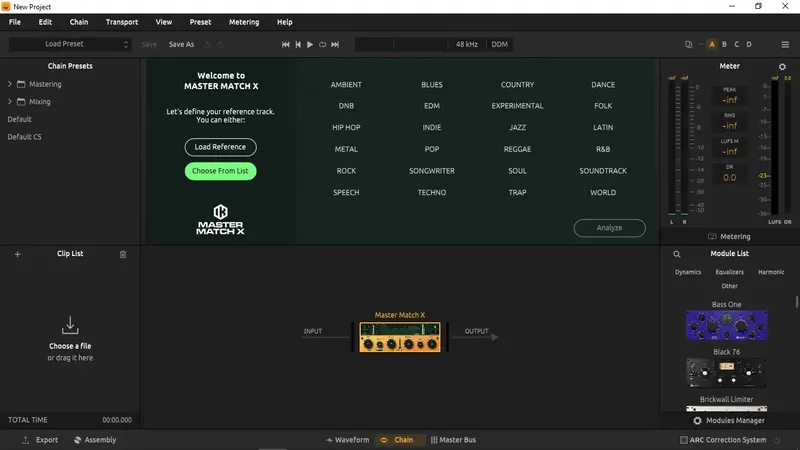Open the Assembly view
Image resolution: width=800 pixels, height=450 pixels.
coord(95,440)
